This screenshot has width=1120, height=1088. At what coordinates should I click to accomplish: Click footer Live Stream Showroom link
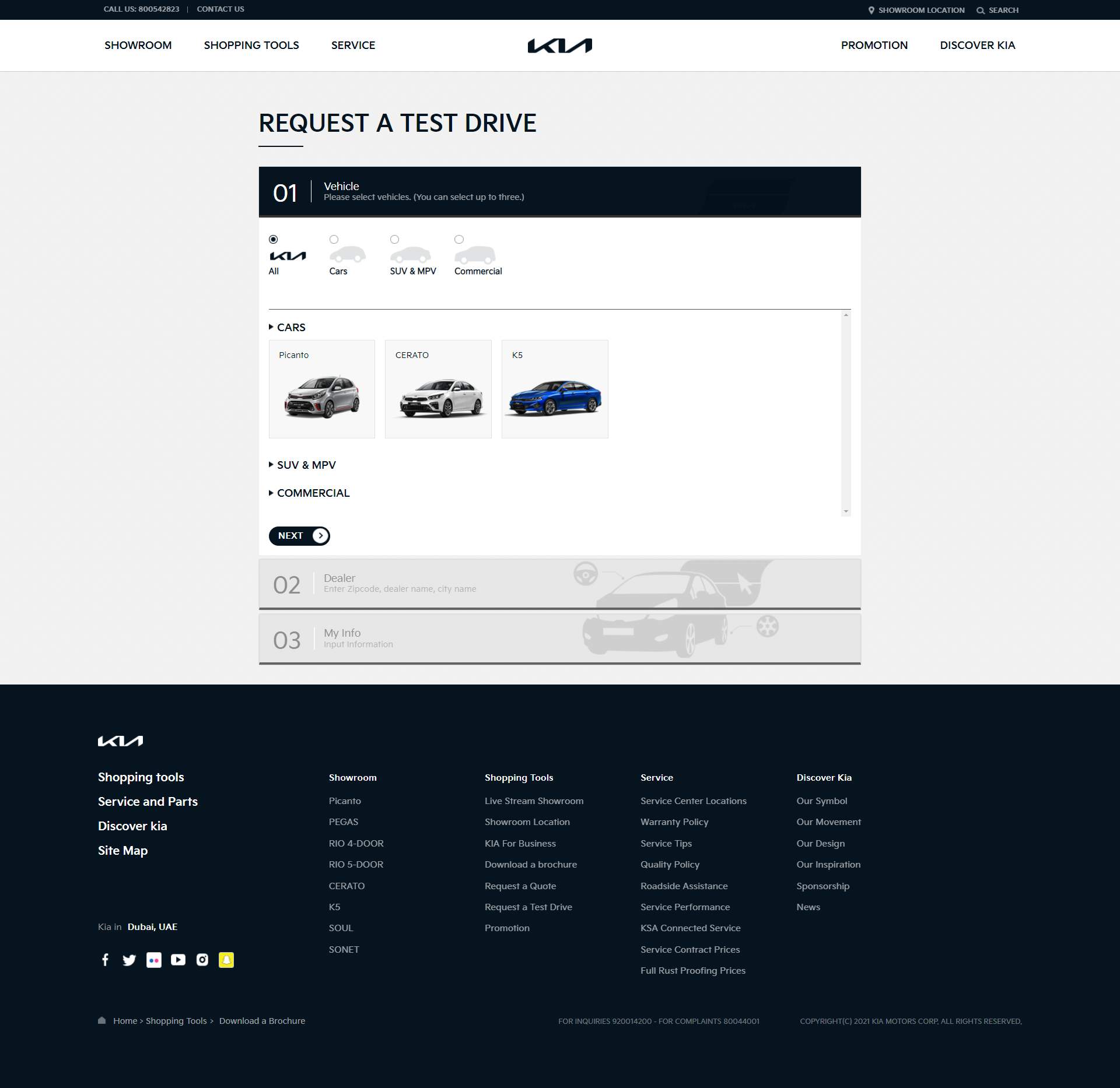534,801
